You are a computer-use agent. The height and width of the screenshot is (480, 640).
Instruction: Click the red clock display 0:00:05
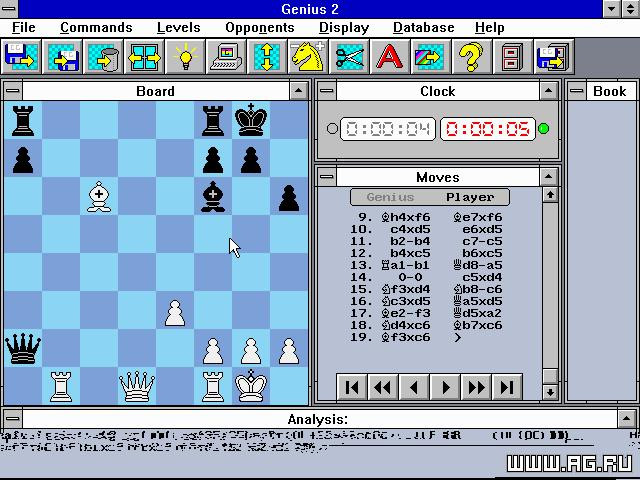coord(488,129)
